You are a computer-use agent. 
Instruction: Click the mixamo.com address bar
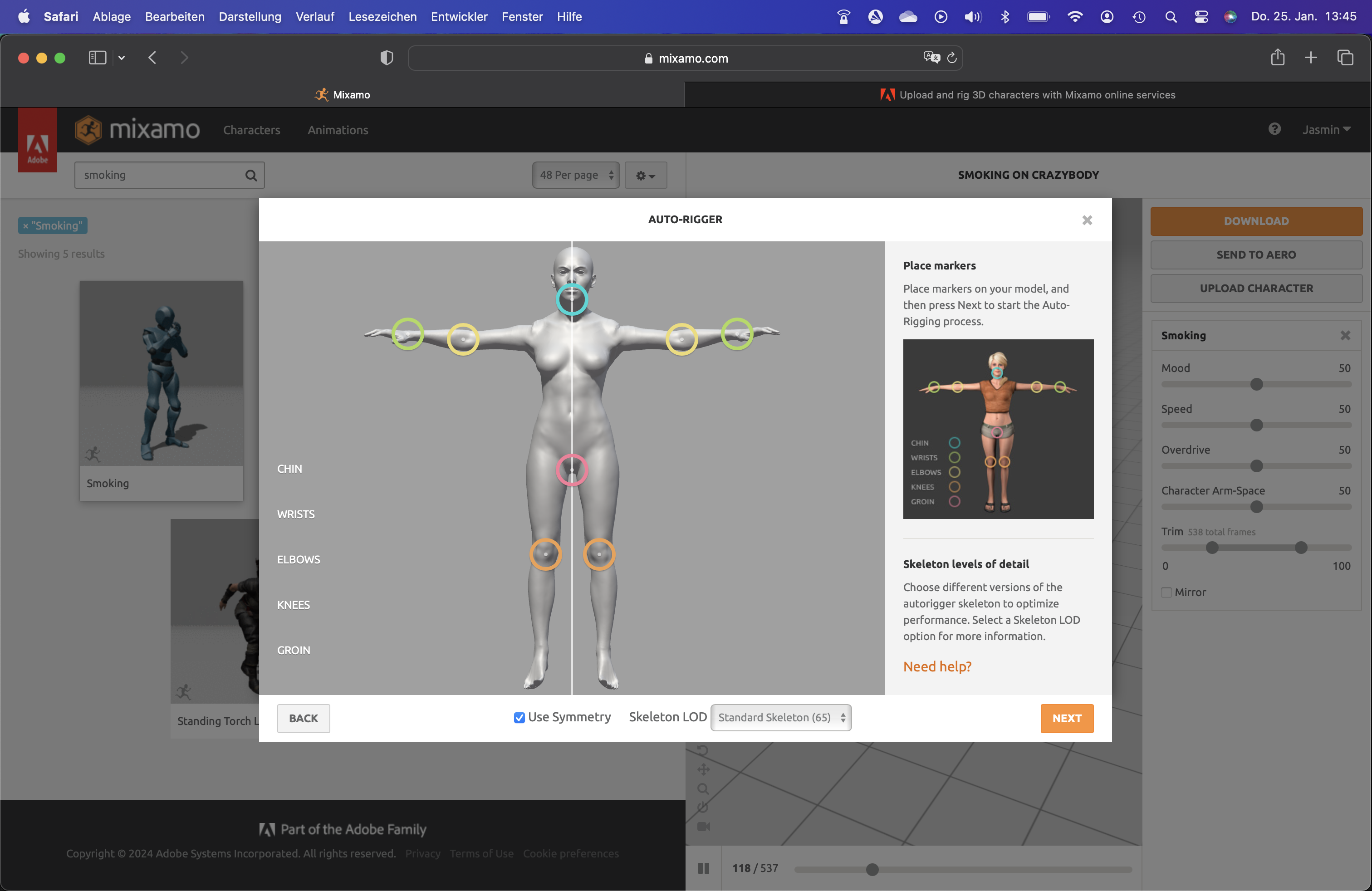click(685, 58)
